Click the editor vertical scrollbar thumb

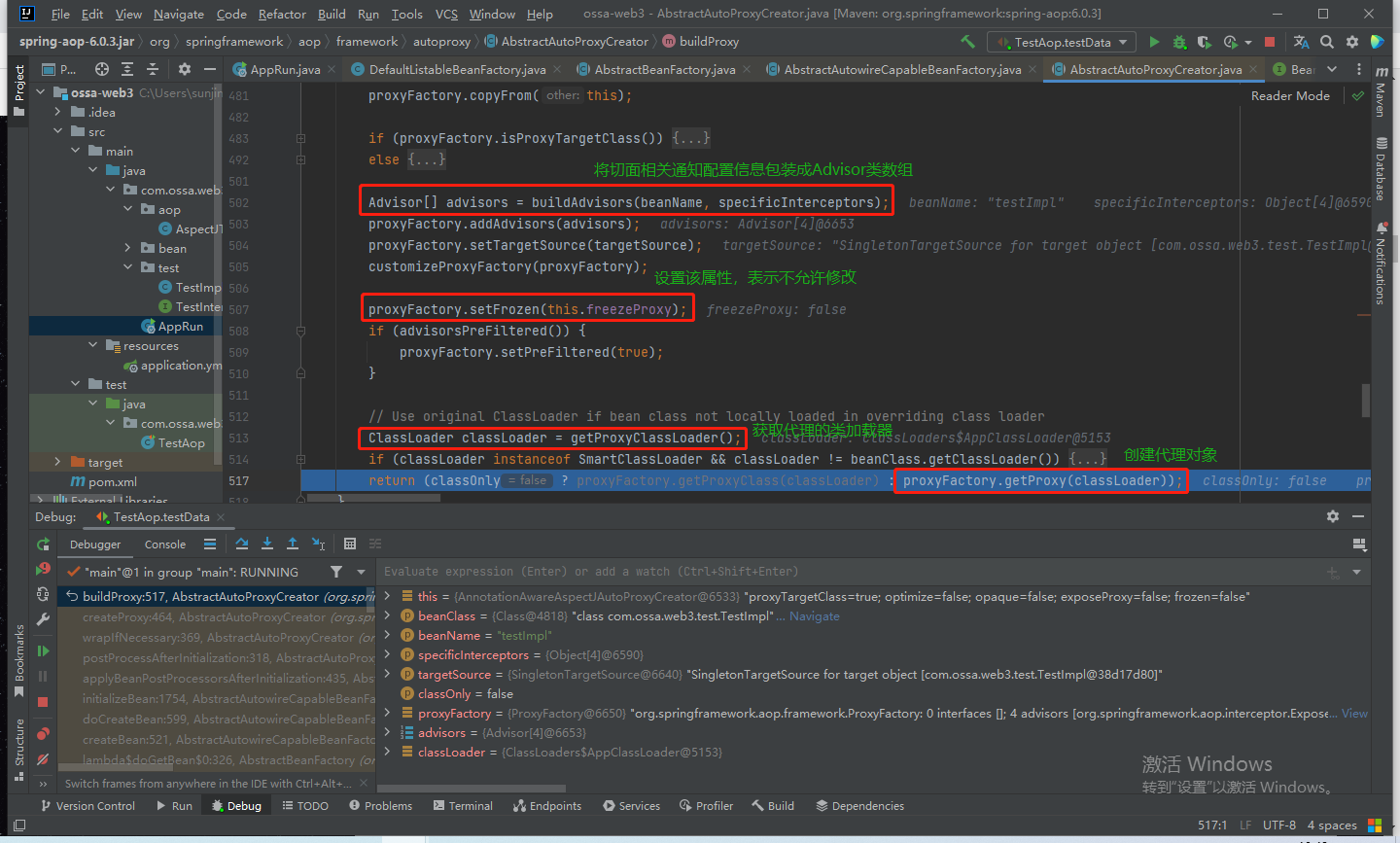(x=1365, y=399)
